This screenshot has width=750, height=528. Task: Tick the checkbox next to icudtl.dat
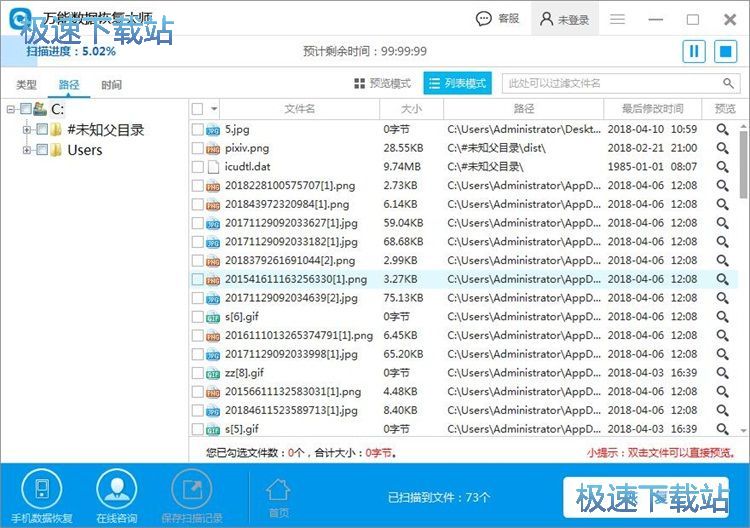click(x=197, y=167)
